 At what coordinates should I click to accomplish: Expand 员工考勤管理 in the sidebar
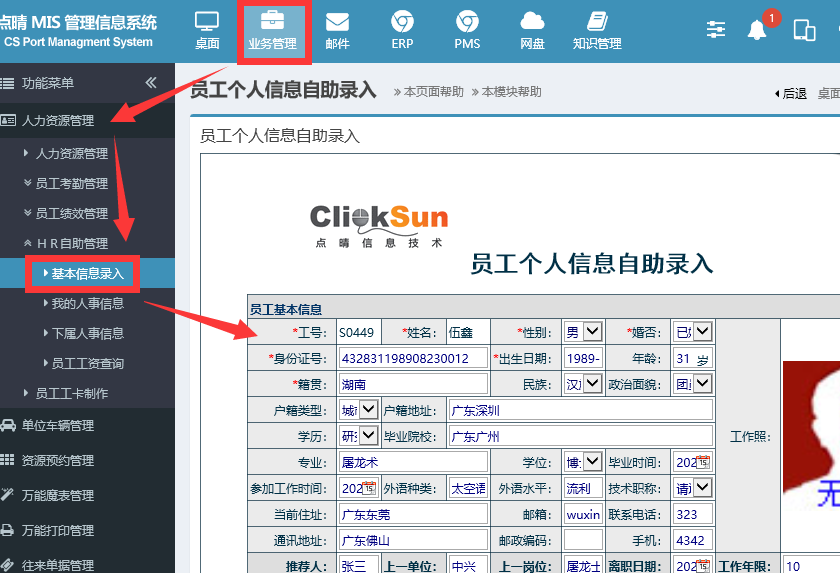71,184
